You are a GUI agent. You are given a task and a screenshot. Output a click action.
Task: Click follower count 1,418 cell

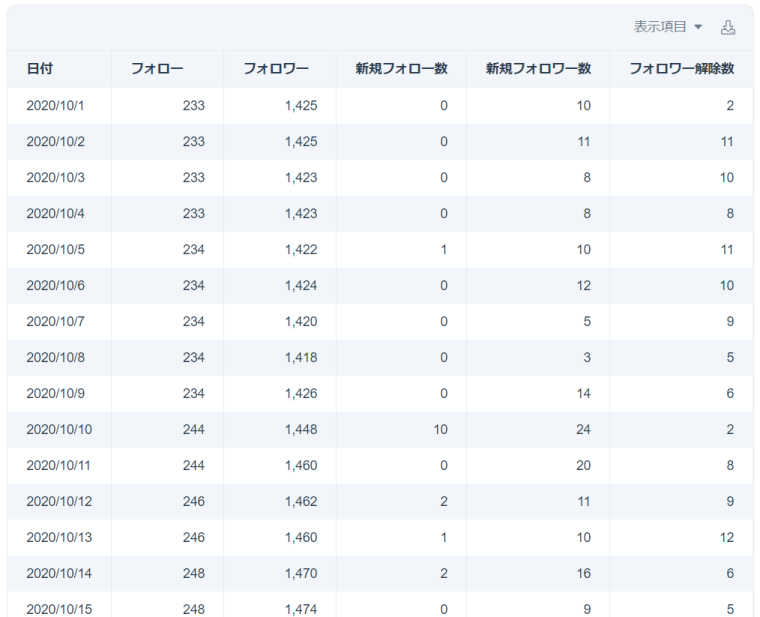pos(300,358)
